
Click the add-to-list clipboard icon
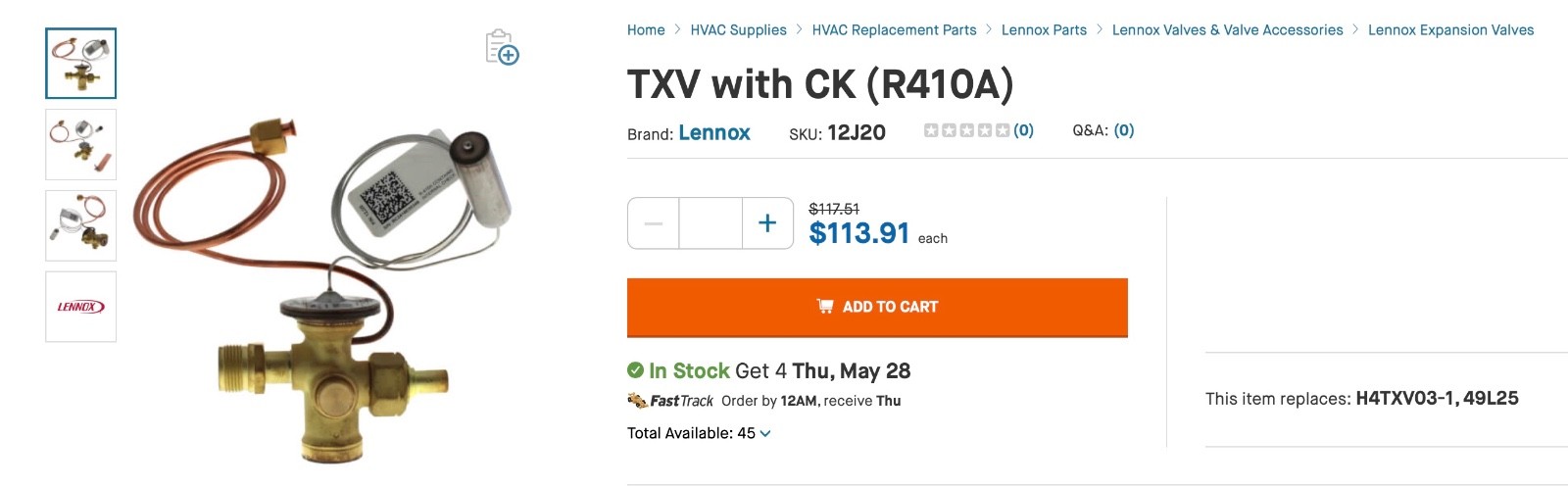[x=502, y=47]
